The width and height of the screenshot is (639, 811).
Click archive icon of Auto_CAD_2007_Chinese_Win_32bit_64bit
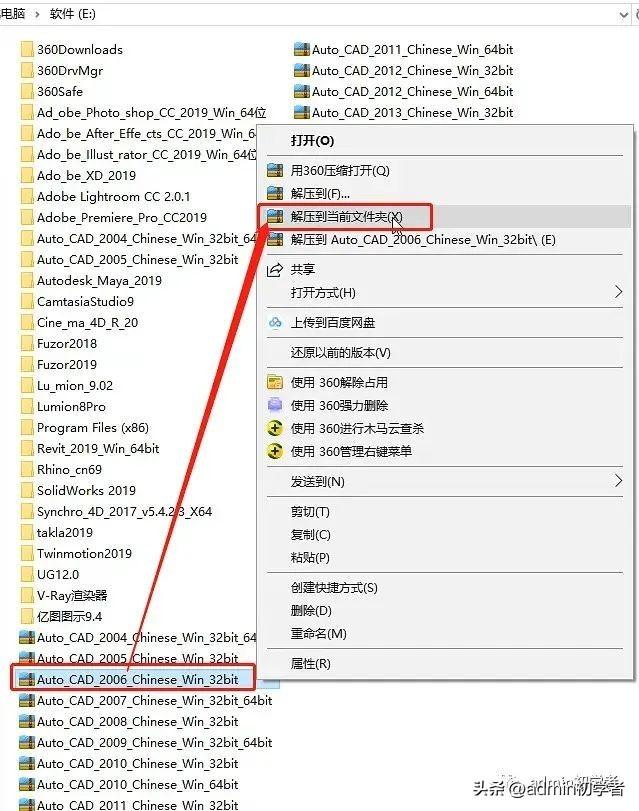(x=26, y=700)
